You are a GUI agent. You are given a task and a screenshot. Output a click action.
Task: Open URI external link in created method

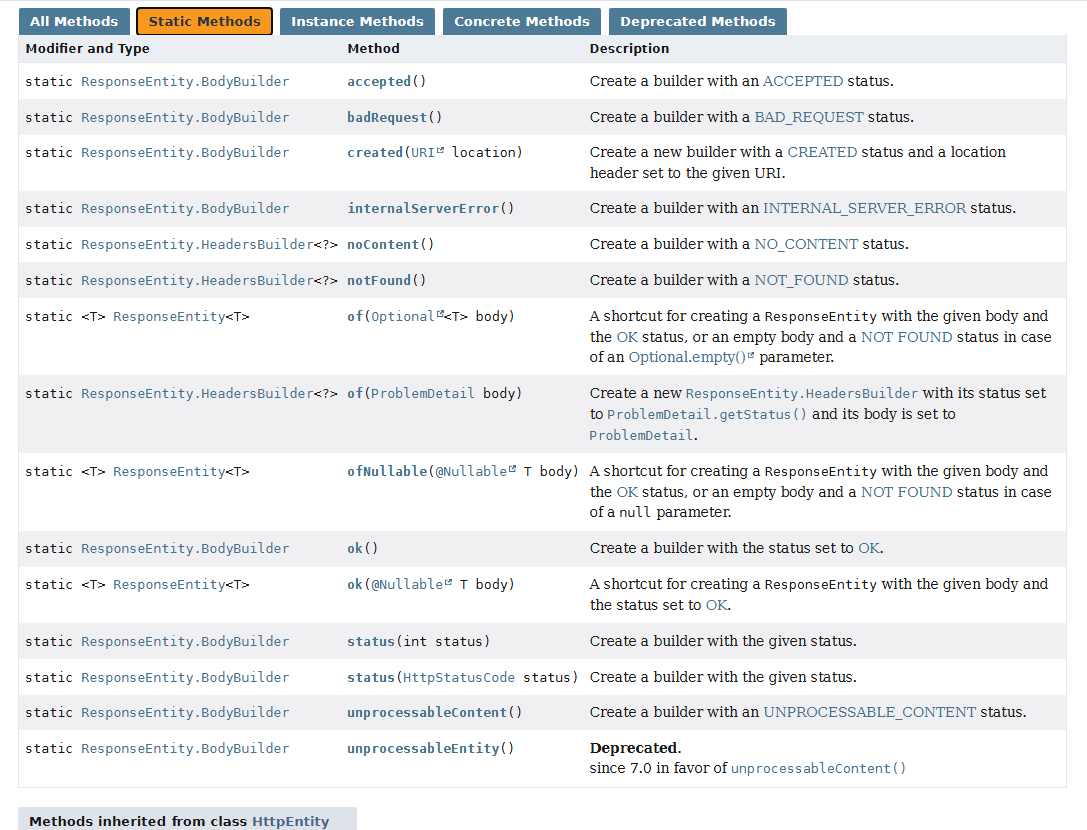pos(427,153)
